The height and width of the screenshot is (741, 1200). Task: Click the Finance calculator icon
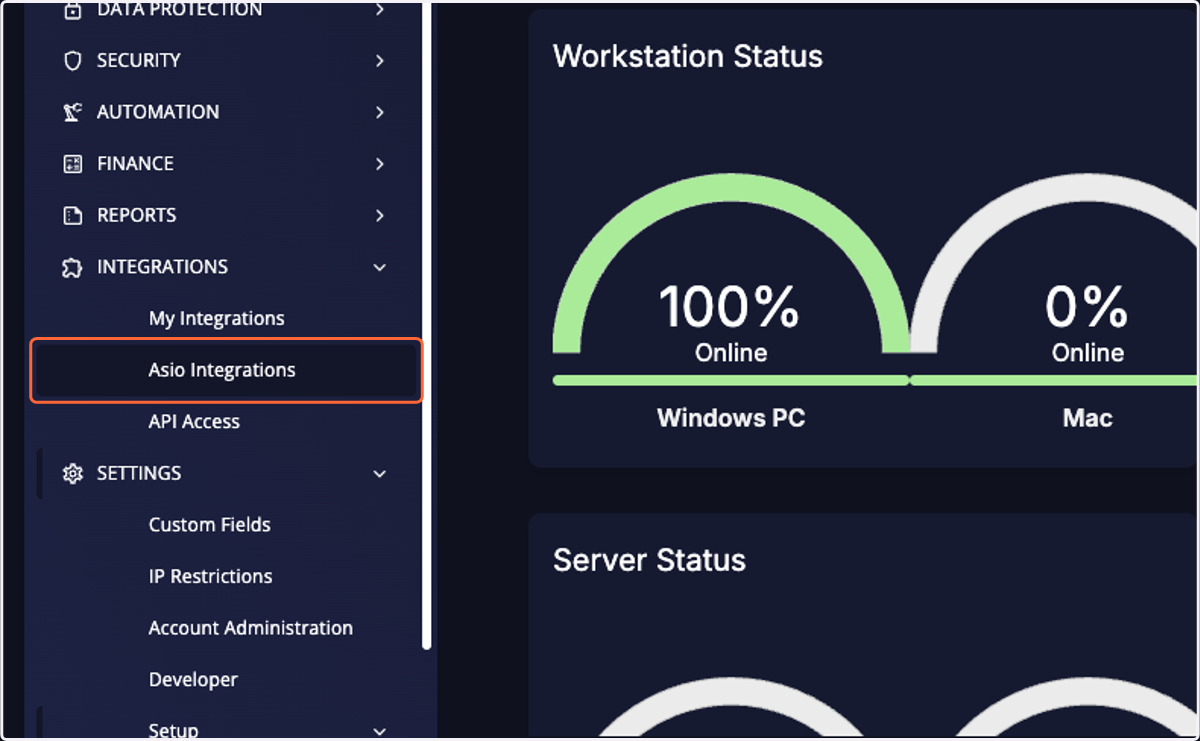point(72,164)
